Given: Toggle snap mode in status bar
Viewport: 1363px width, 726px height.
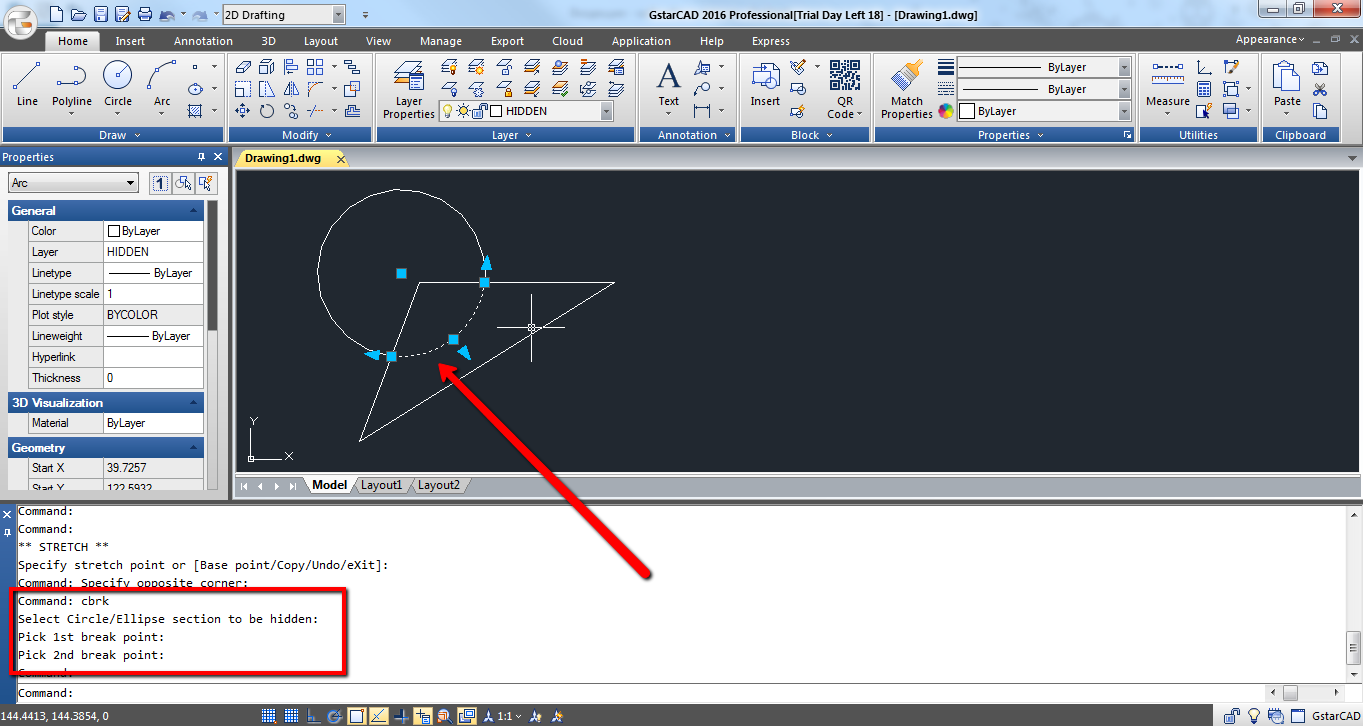Looking at the screenshot, I should [x=269, y=716].
